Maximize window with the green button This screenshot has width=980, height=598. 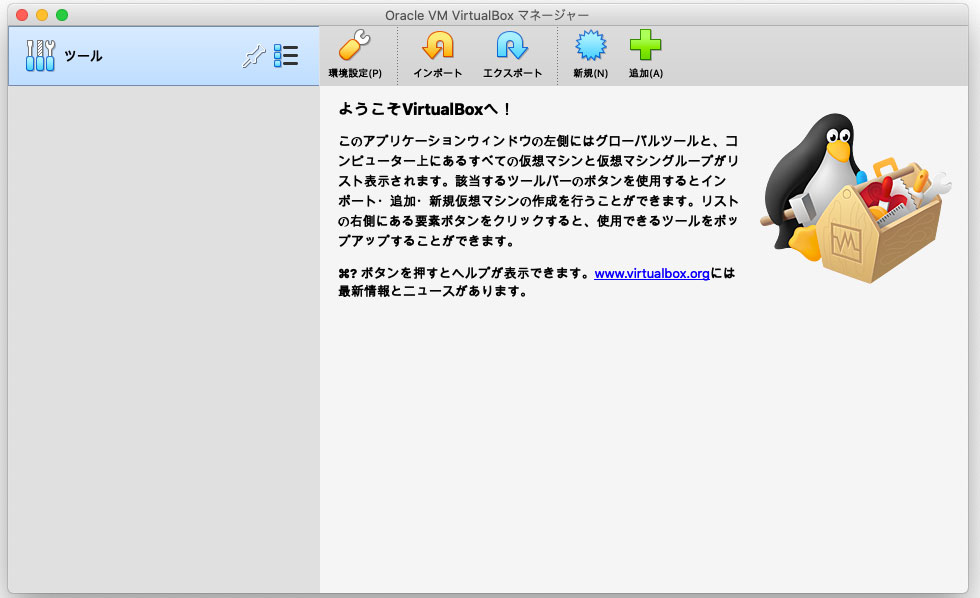pyautogui.click(x=62, y=15)
